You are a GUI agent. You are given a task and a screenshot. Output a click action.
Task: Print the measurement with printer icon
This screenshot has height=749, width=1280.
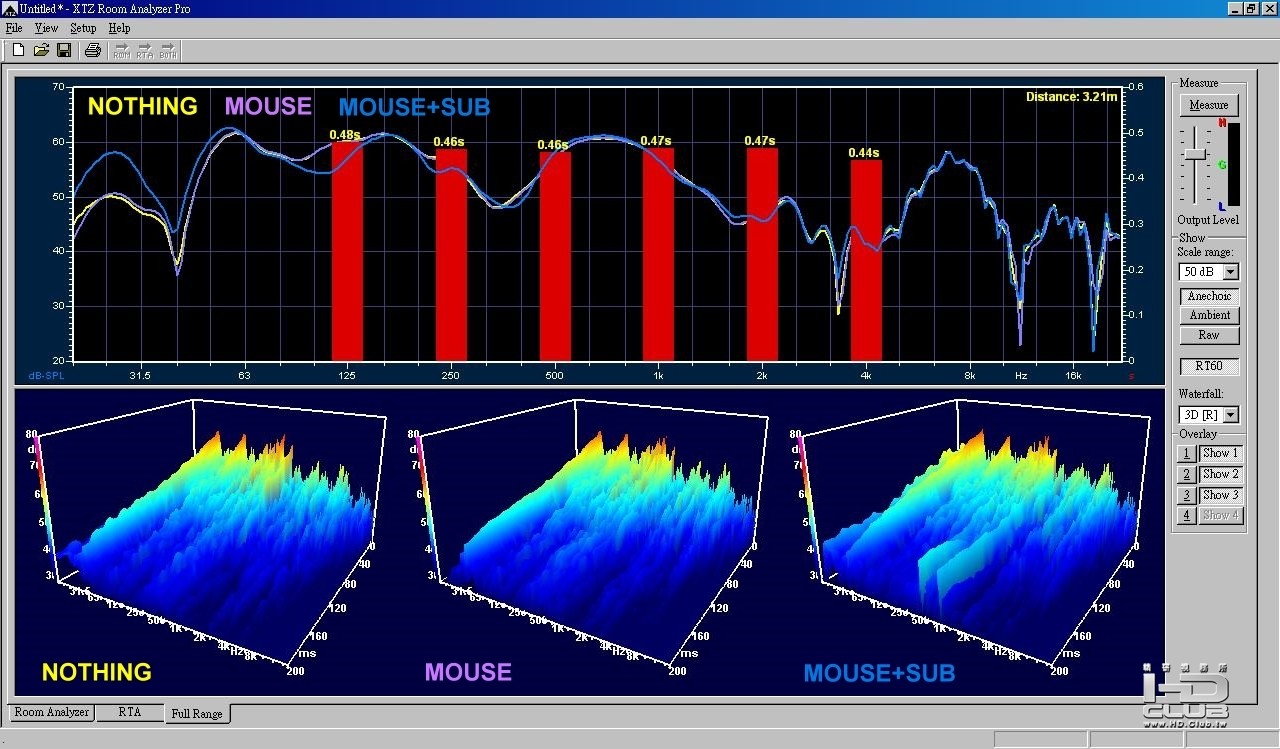[93, 50]
